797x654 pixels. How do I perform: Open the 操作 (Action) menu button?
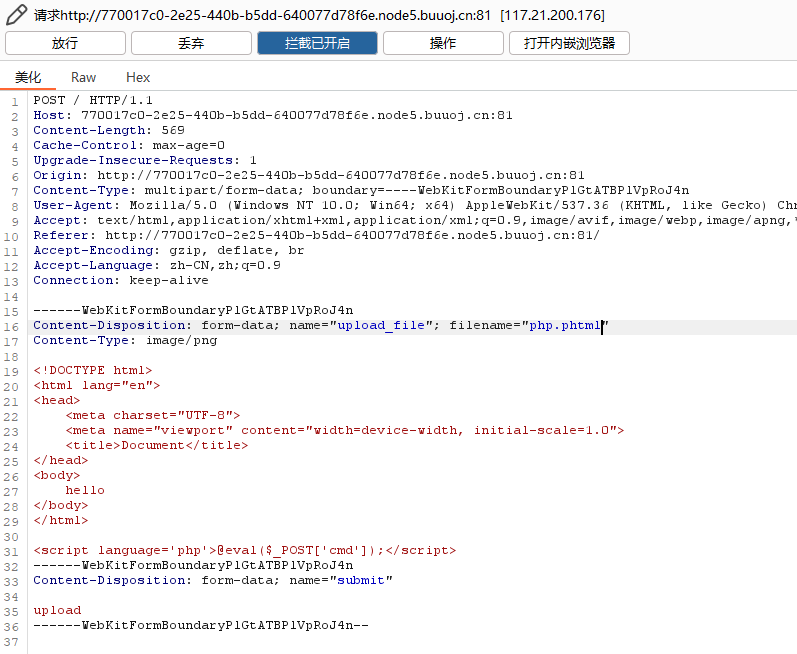[x=443, y=43]
